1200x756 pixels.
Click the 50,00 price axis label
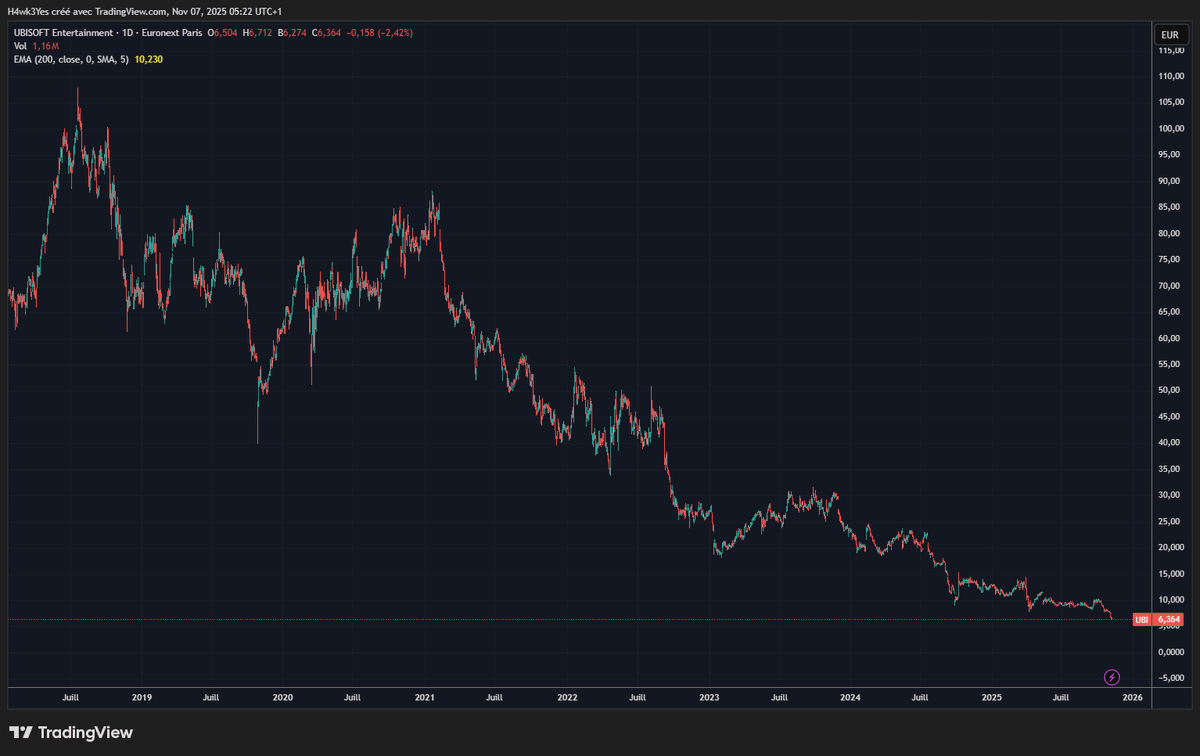(x=1169, y=390)
